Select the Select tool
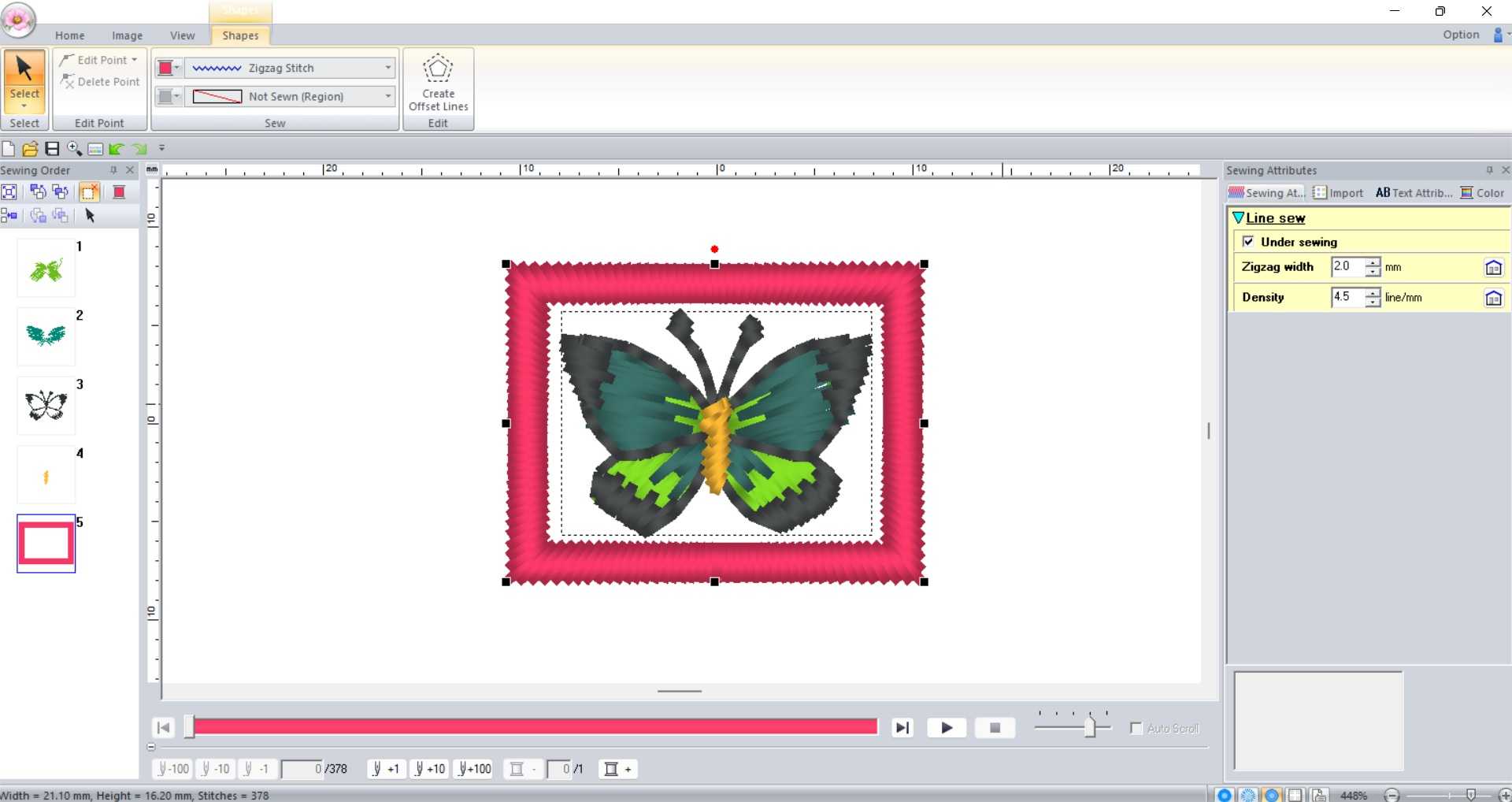Viewport: 1512px width, 802px height. pyautogui.click(x=24, y=79)
